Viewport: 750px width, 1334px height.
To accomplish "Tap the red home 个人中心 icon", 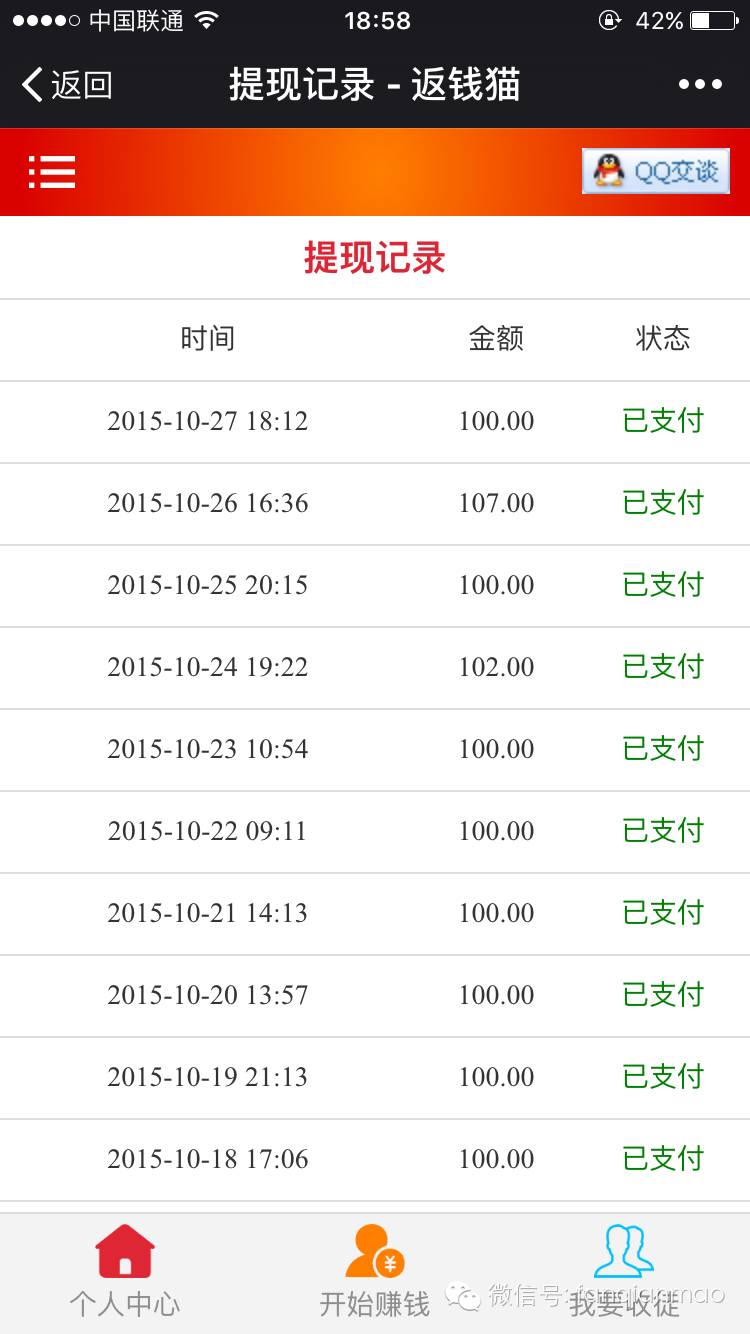I will (125, 1251).
